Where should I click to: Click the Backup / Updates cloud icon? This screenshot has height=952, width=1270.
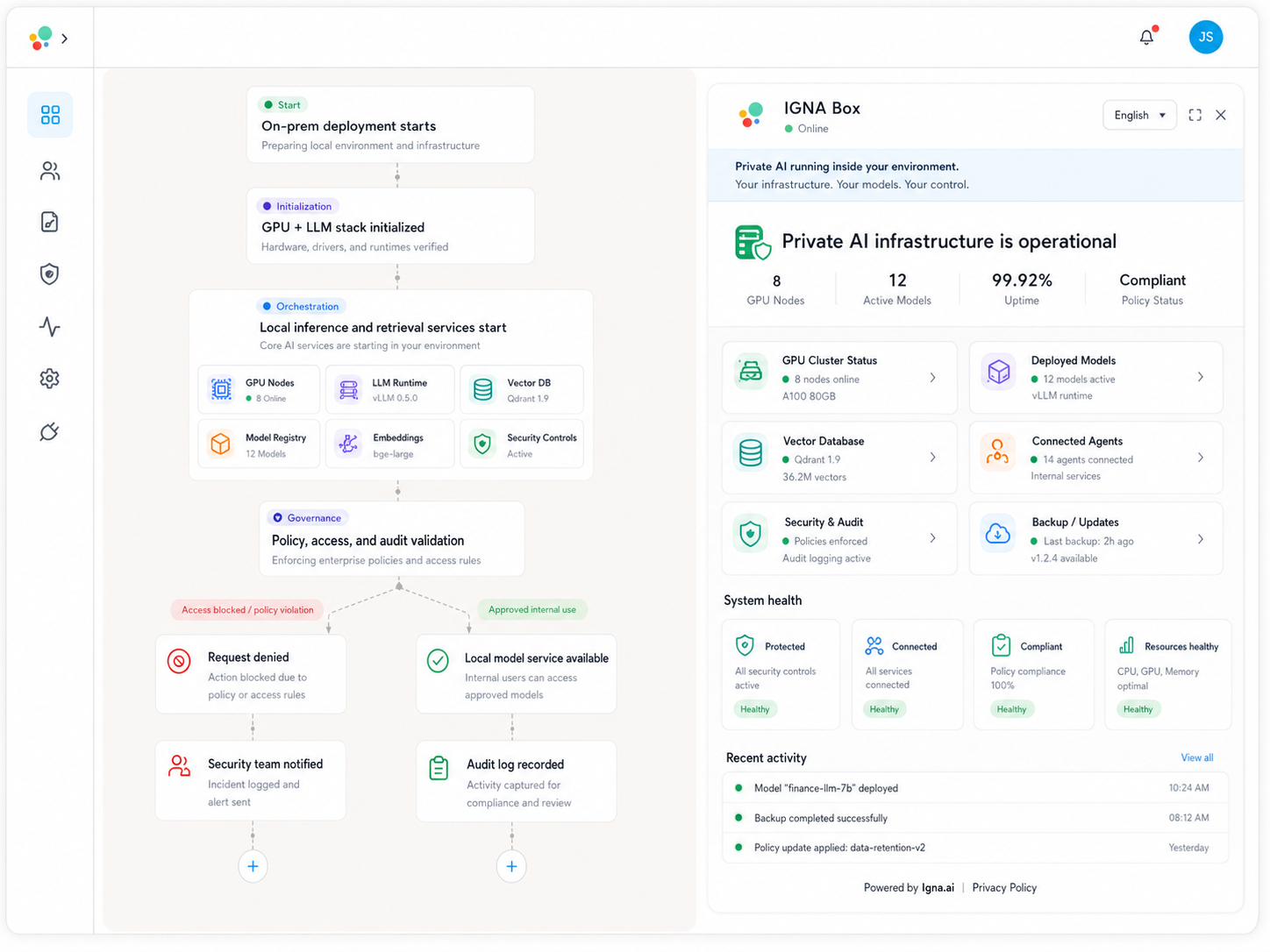tap(998, 533)
